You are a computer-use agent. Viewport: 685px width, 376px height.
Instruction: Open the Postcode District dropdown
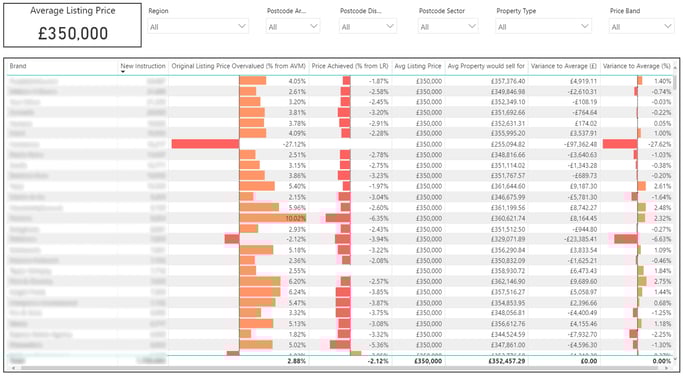[x=367, y=27]
